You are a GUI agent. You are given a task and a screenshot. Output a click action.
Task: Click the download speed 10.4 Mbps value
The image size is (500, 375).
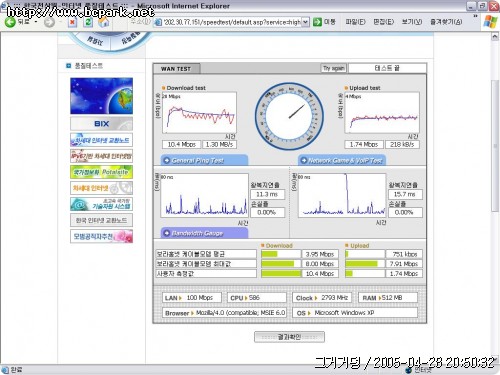coord(181,145)
